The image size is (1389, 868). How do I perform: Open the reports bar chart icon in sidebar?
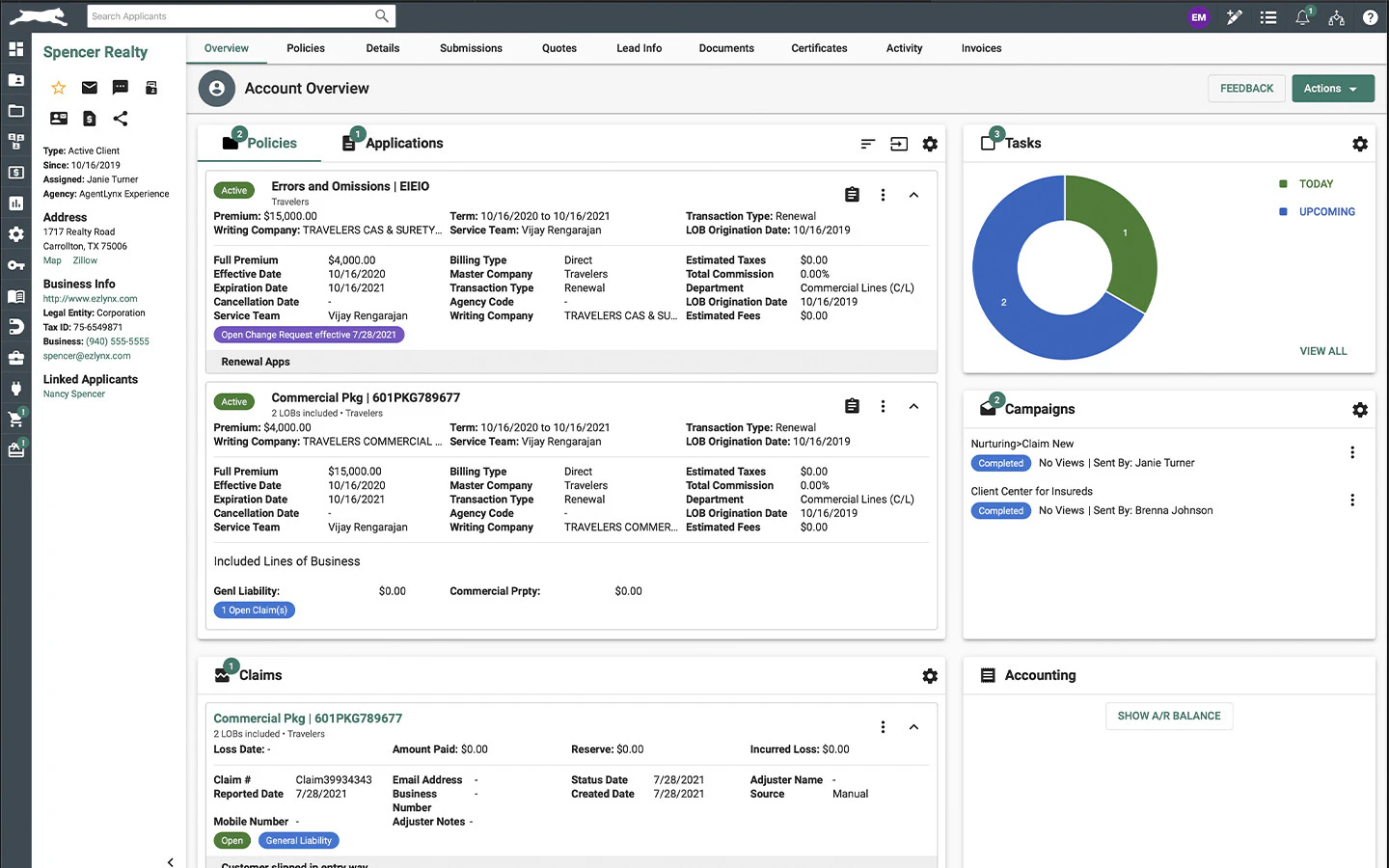point(15,203)
